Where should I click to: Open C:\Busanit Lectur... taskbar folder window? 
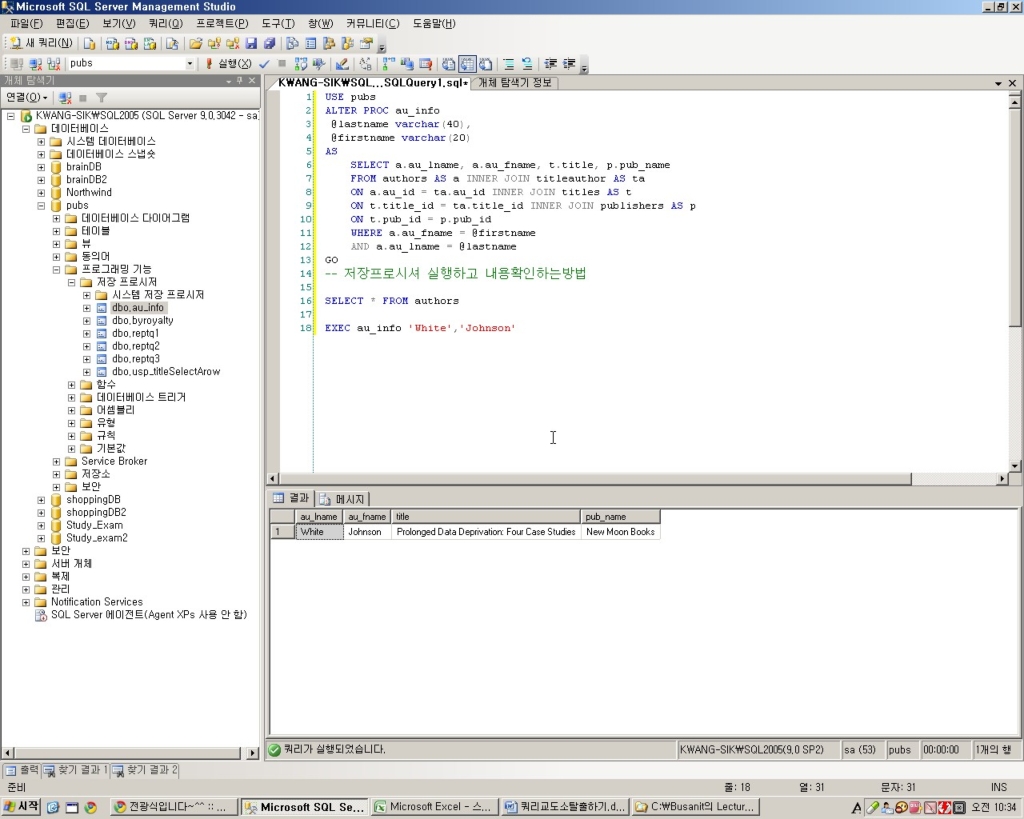click(696, 807)
